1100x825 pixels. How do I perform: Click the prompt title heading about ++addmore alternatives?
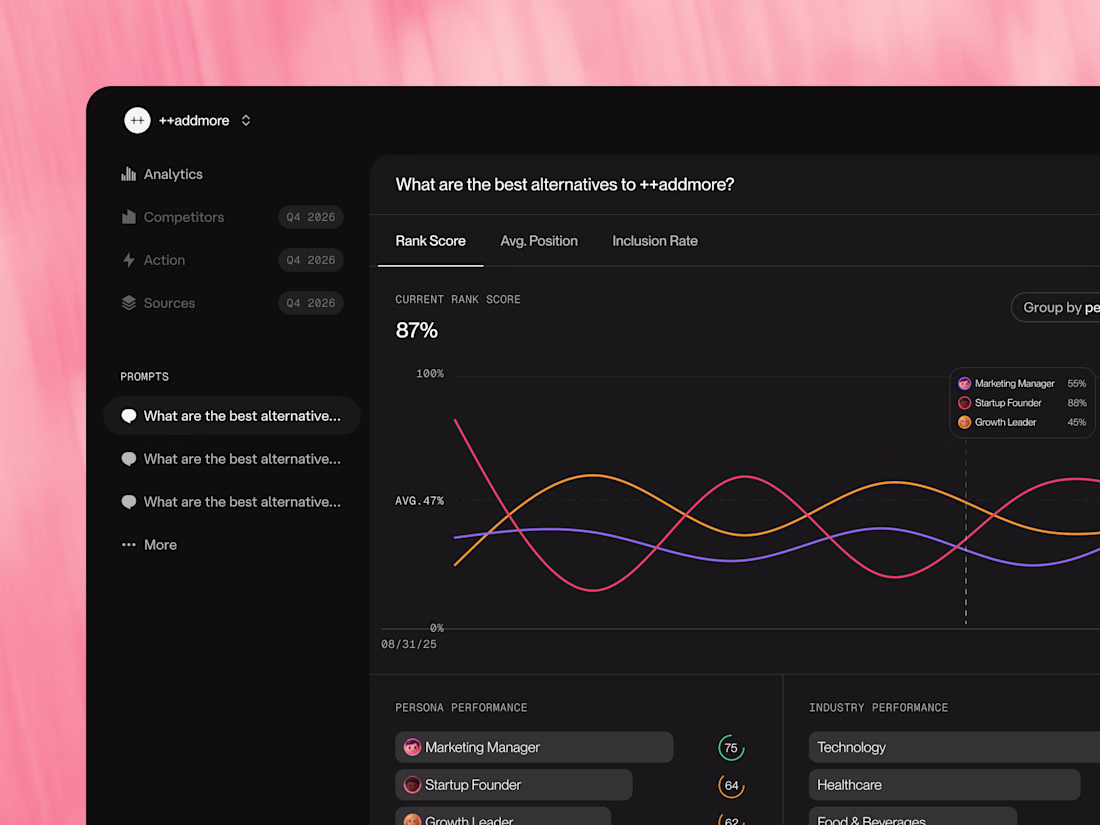tap(565, 185)
